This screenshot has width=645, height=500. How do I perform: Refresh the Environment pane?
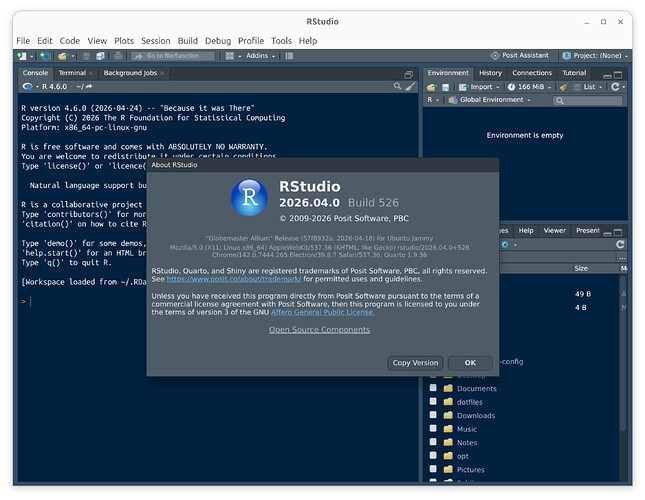click(615, 87)
